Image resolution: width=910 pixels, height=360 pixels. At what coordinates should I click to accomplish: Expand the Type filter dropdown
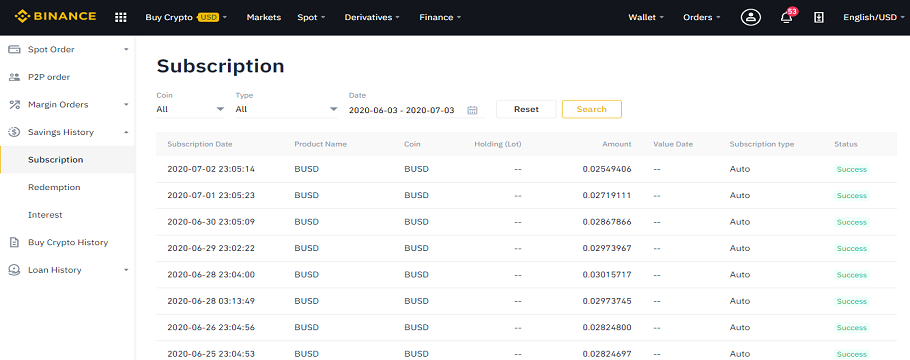point(287,109)
